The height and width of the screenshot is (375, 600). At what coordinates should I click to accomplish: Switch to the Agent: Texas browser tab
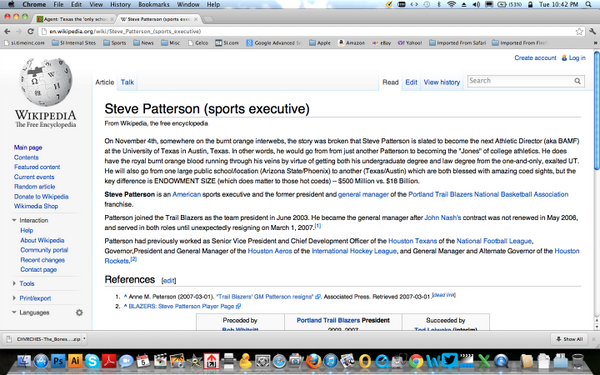[75, 19]
